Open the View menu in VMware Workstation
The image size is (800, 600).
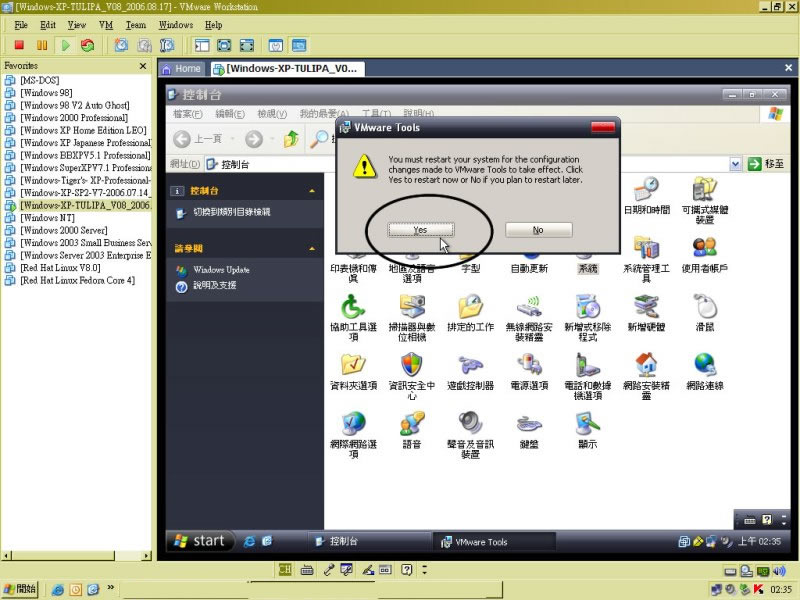(x=77, y=25)
